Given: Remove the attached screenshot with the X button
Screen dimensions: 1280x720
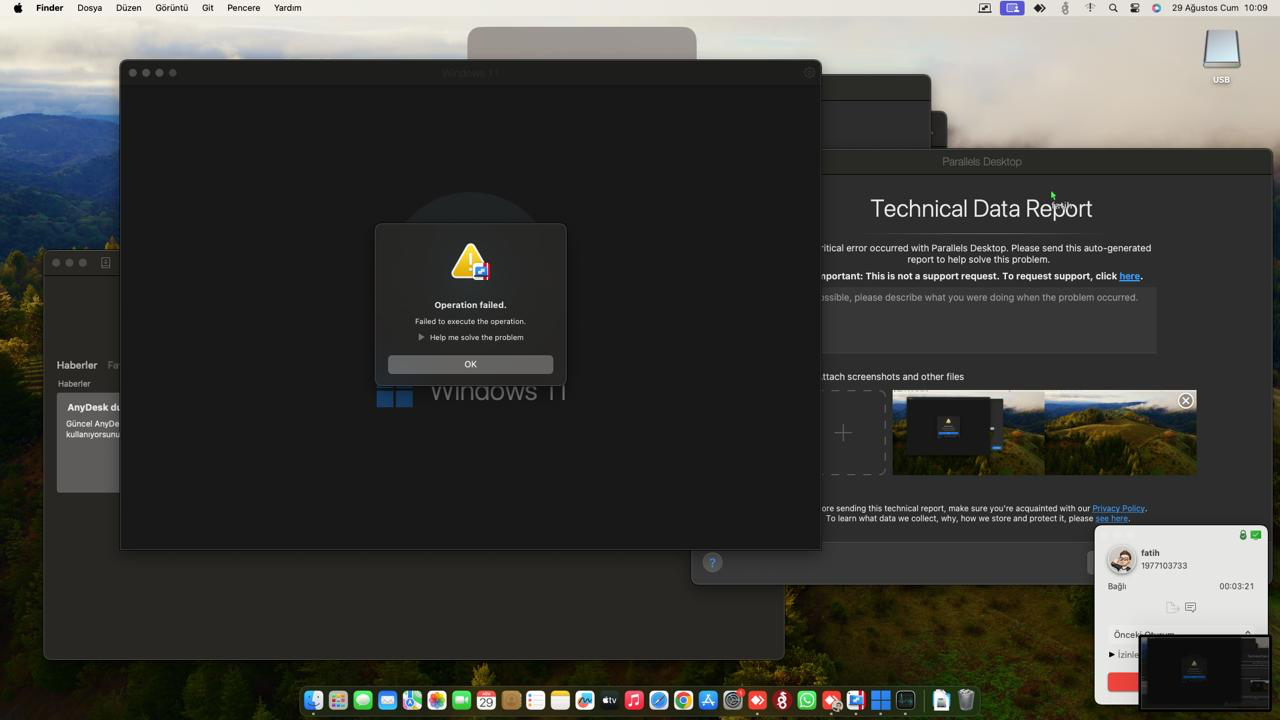Looking at the screenshot, I should point(1185,401).
